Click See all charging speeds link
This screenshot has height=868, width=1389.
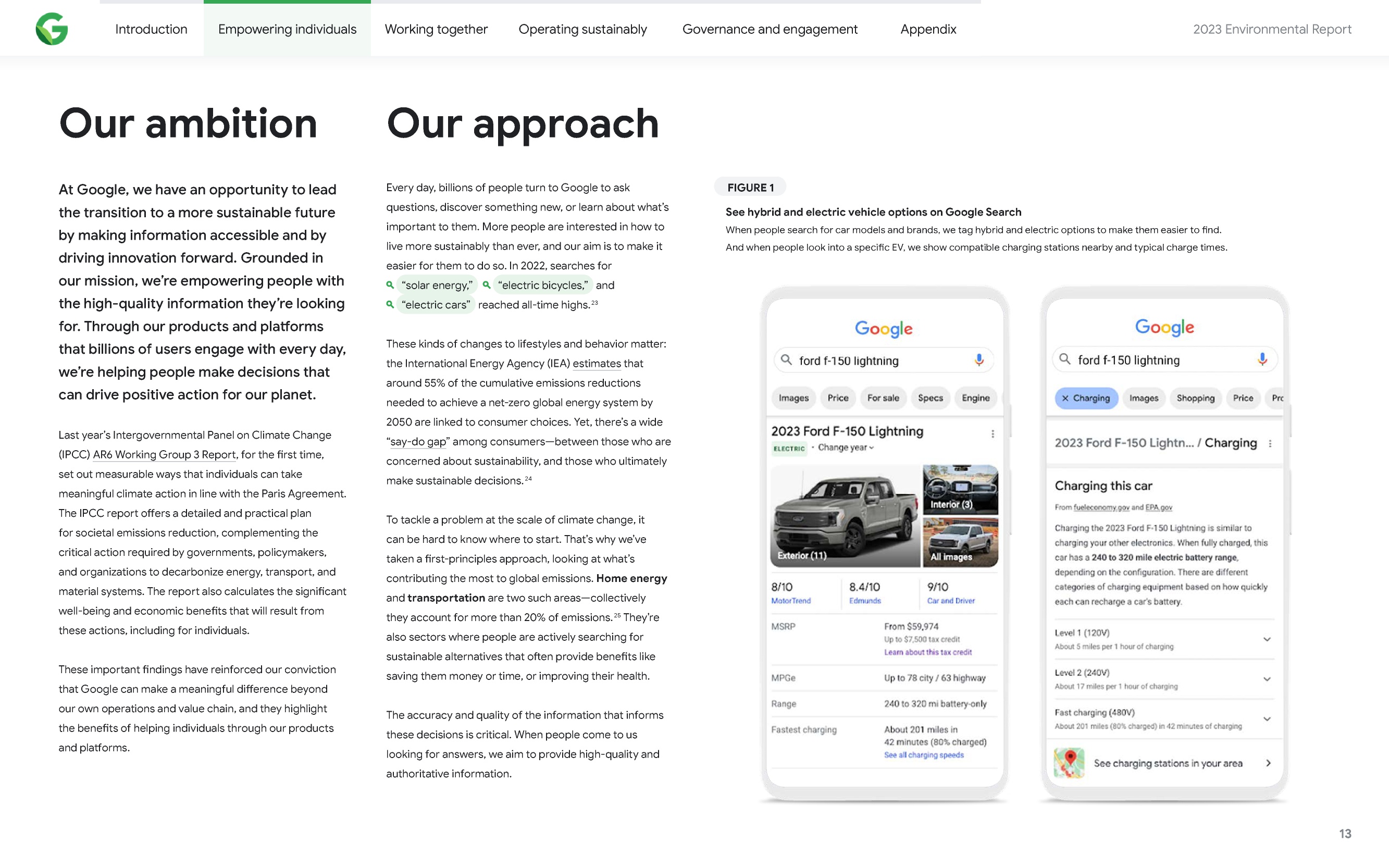click(924, 755)
